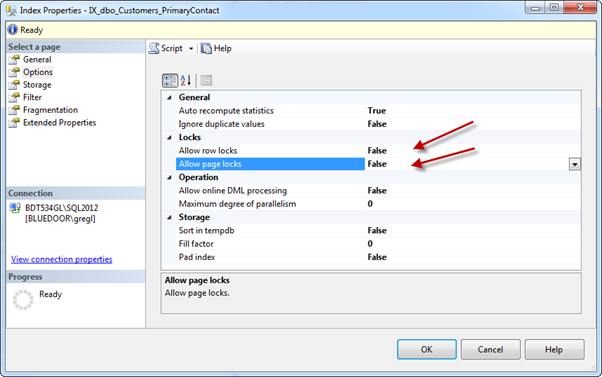
Task: Select the Allow row locks property
Action: pyautogui.click(x=378, y=150)
